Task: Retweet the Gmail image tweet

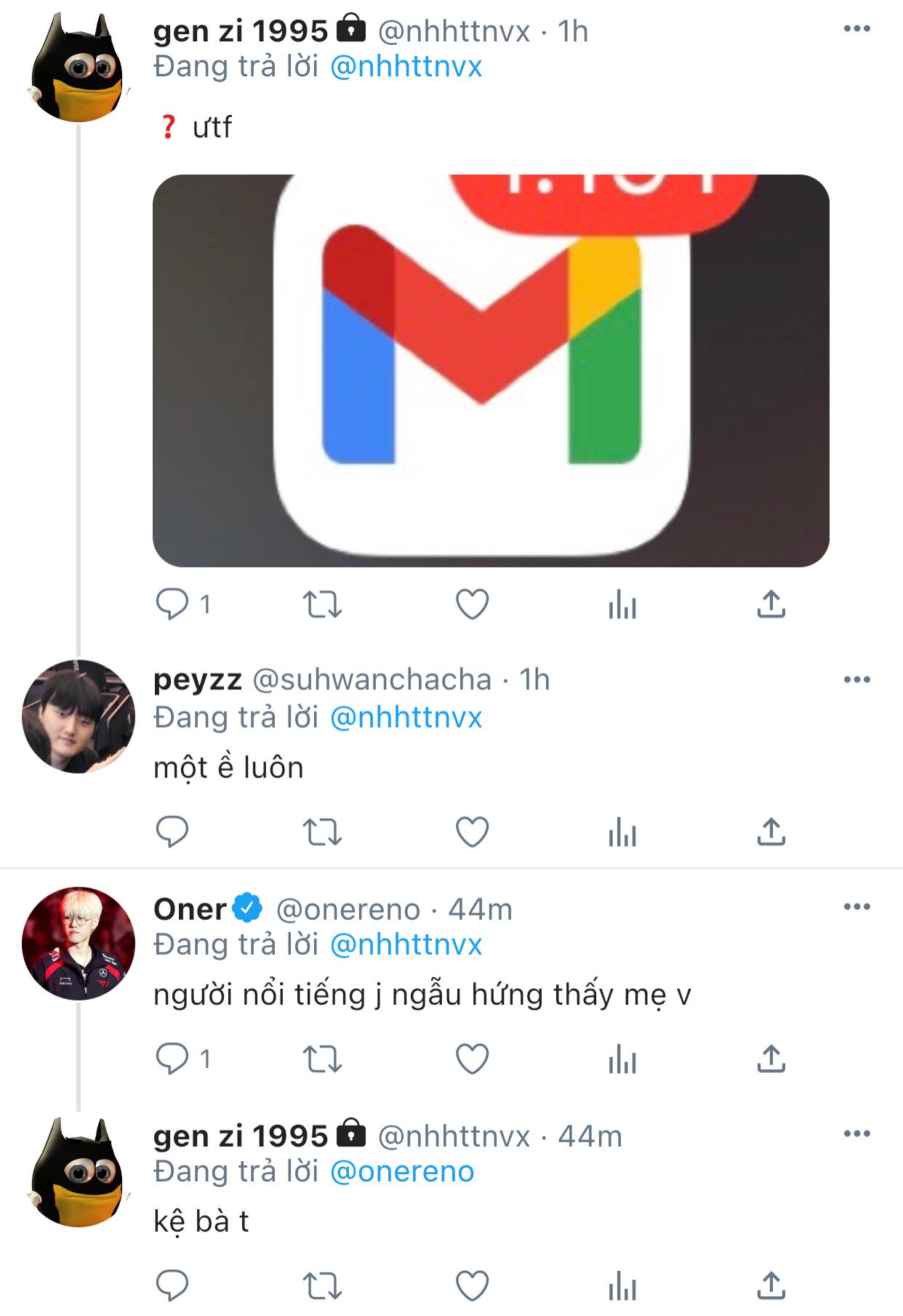Action: click(x=322, y=604)
